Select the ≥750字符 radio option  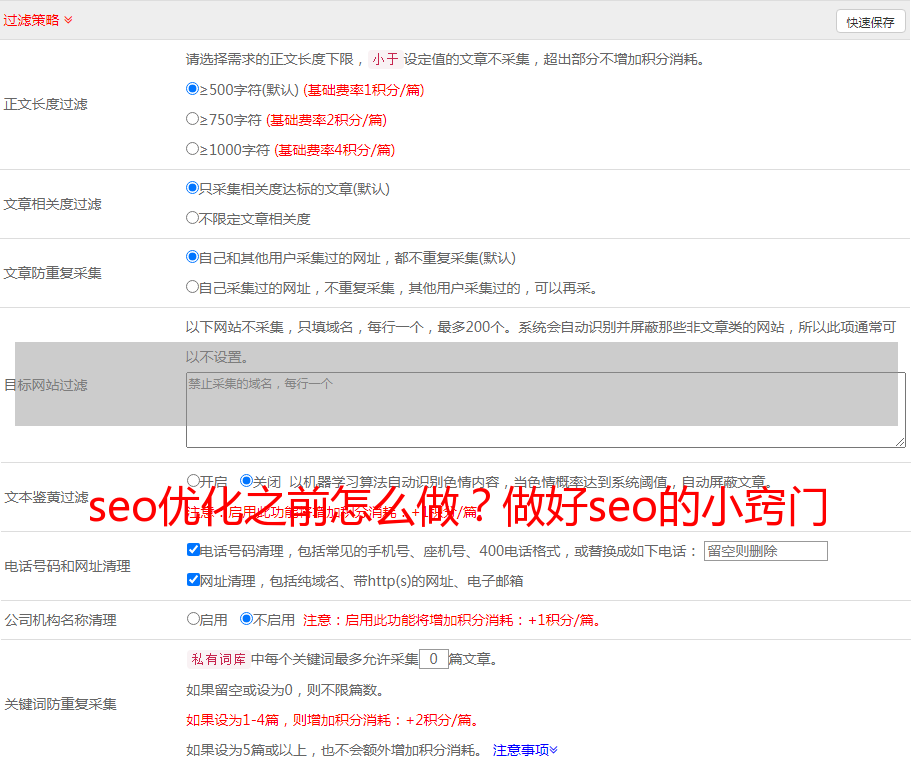click(x=192, y=119)
